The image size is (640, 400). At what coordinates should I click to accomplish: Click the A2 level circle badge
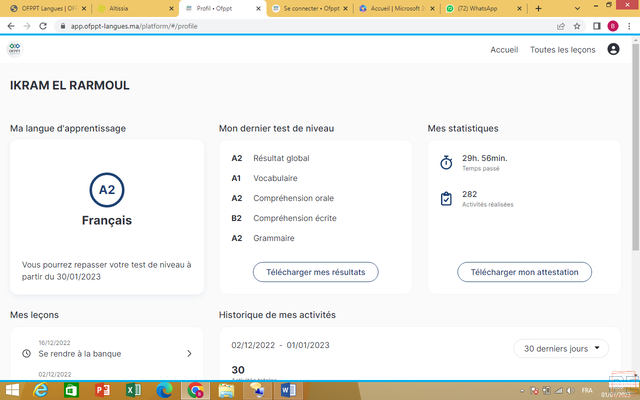tap(107, 190)
